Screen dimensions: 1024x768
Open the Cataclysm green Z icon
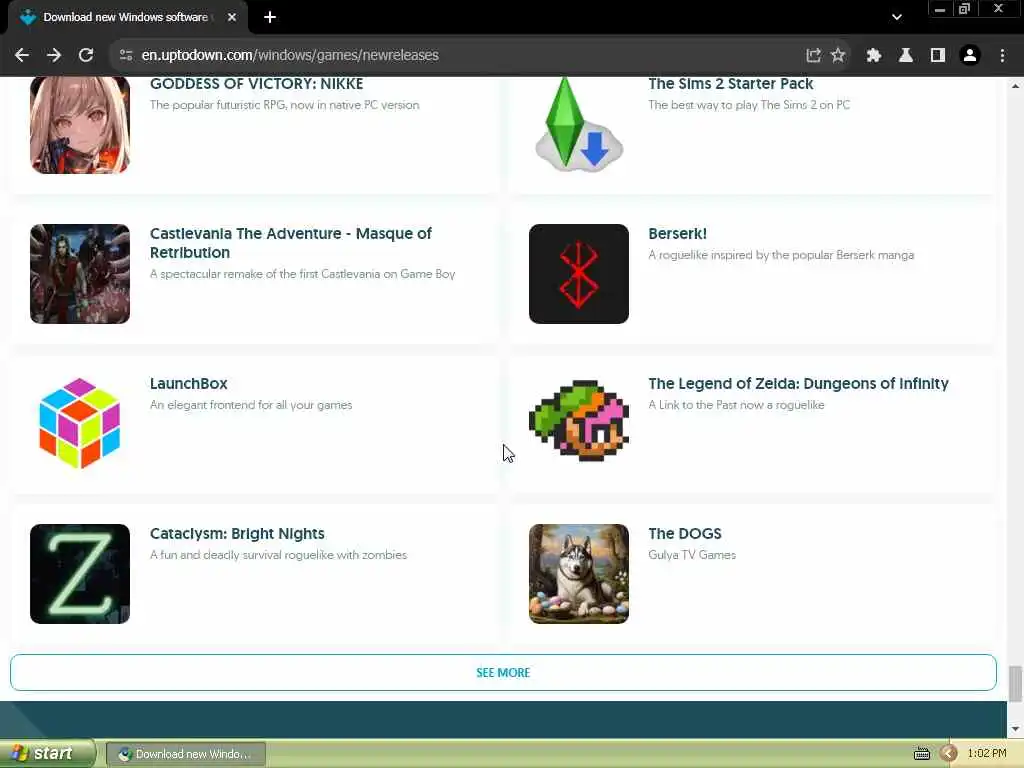80,573
